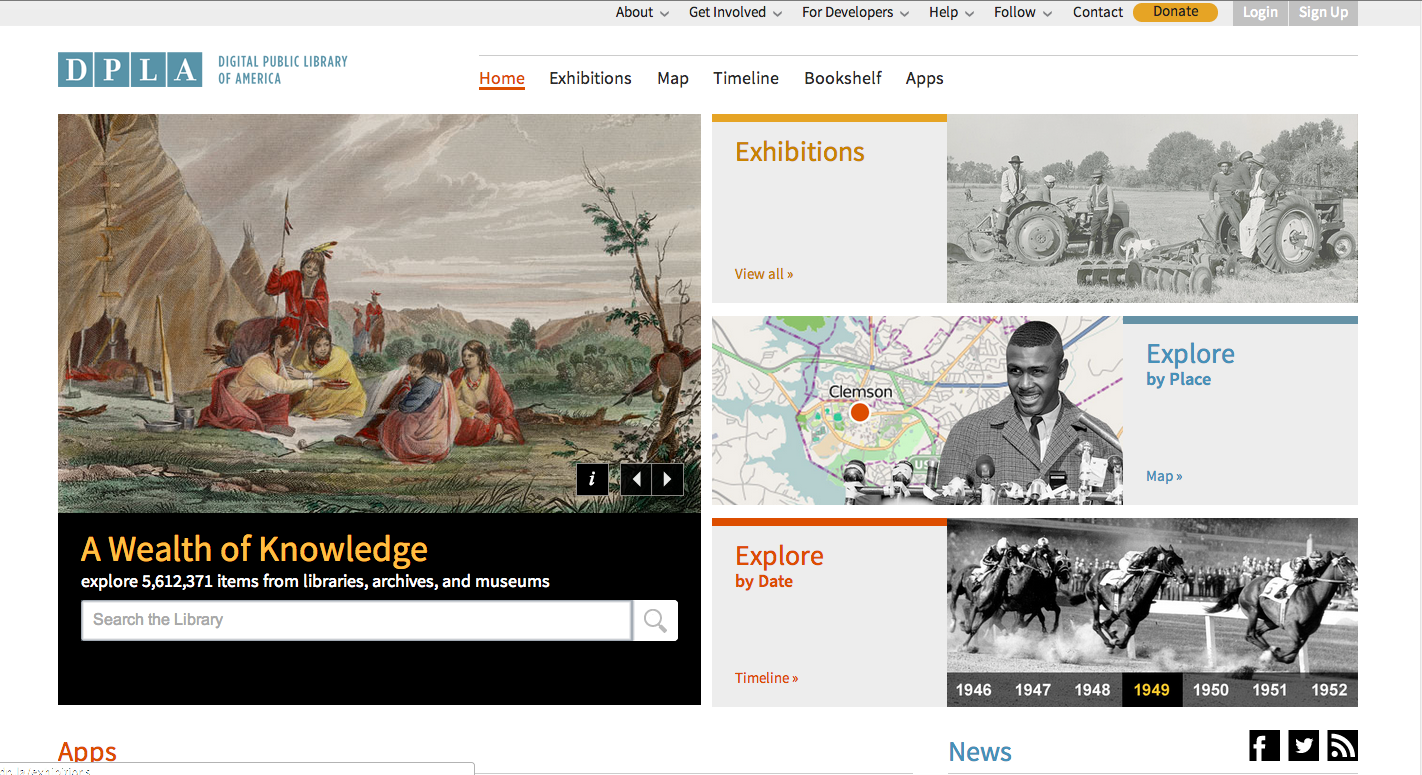Open Explore by Date heading
The width and height of the screenshot is (1422, 775).
point(779,566)
